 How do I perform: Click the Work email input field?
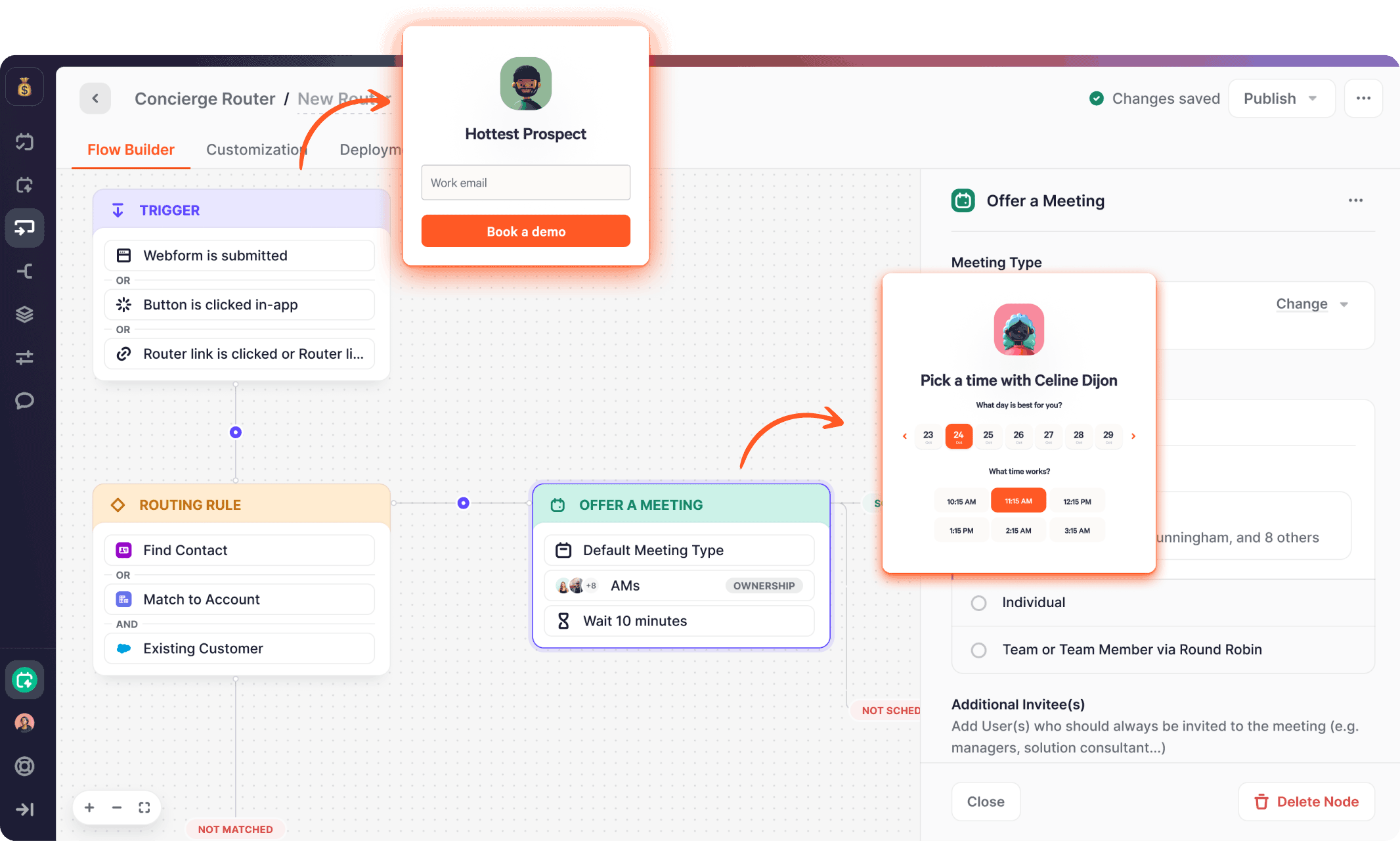525,183
